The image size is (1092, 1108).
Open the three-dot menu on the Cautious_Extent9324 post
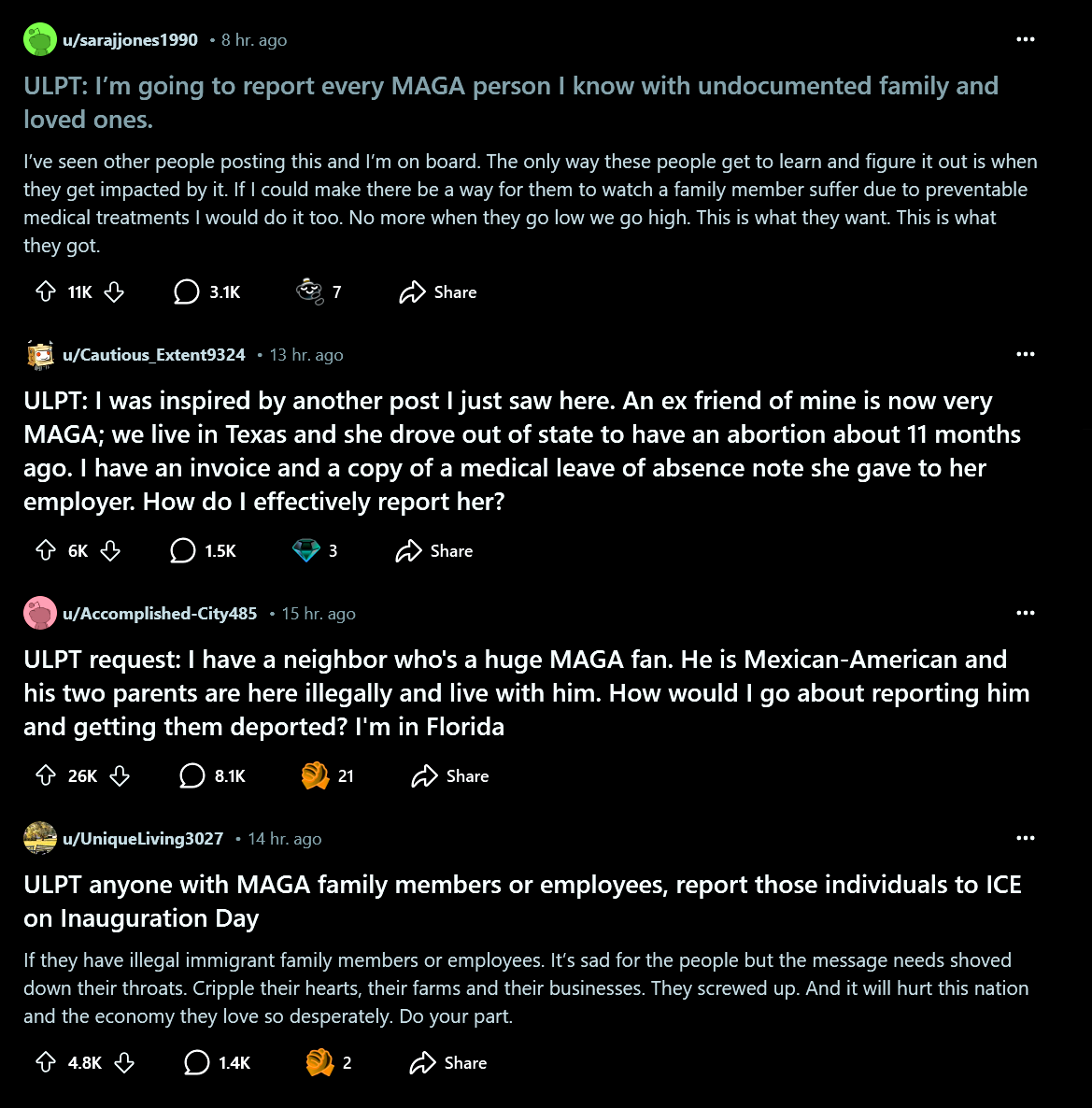[1026, 355]
